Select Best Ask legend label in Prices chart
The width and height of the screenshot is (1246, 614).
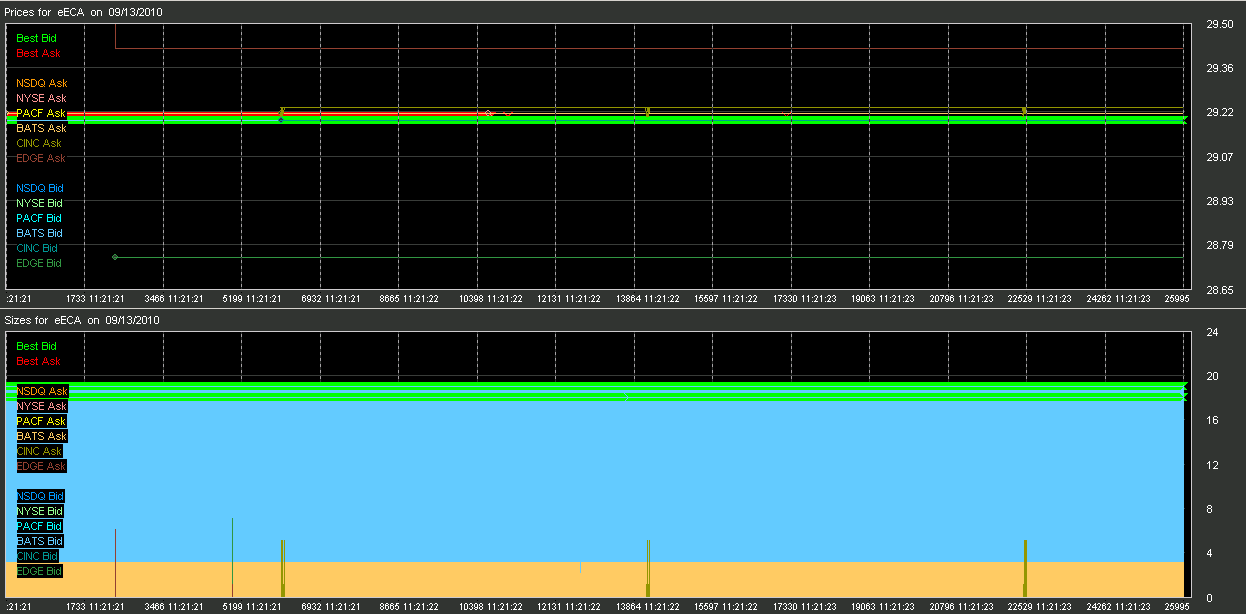pyautogui.click(x=38, y=53)
